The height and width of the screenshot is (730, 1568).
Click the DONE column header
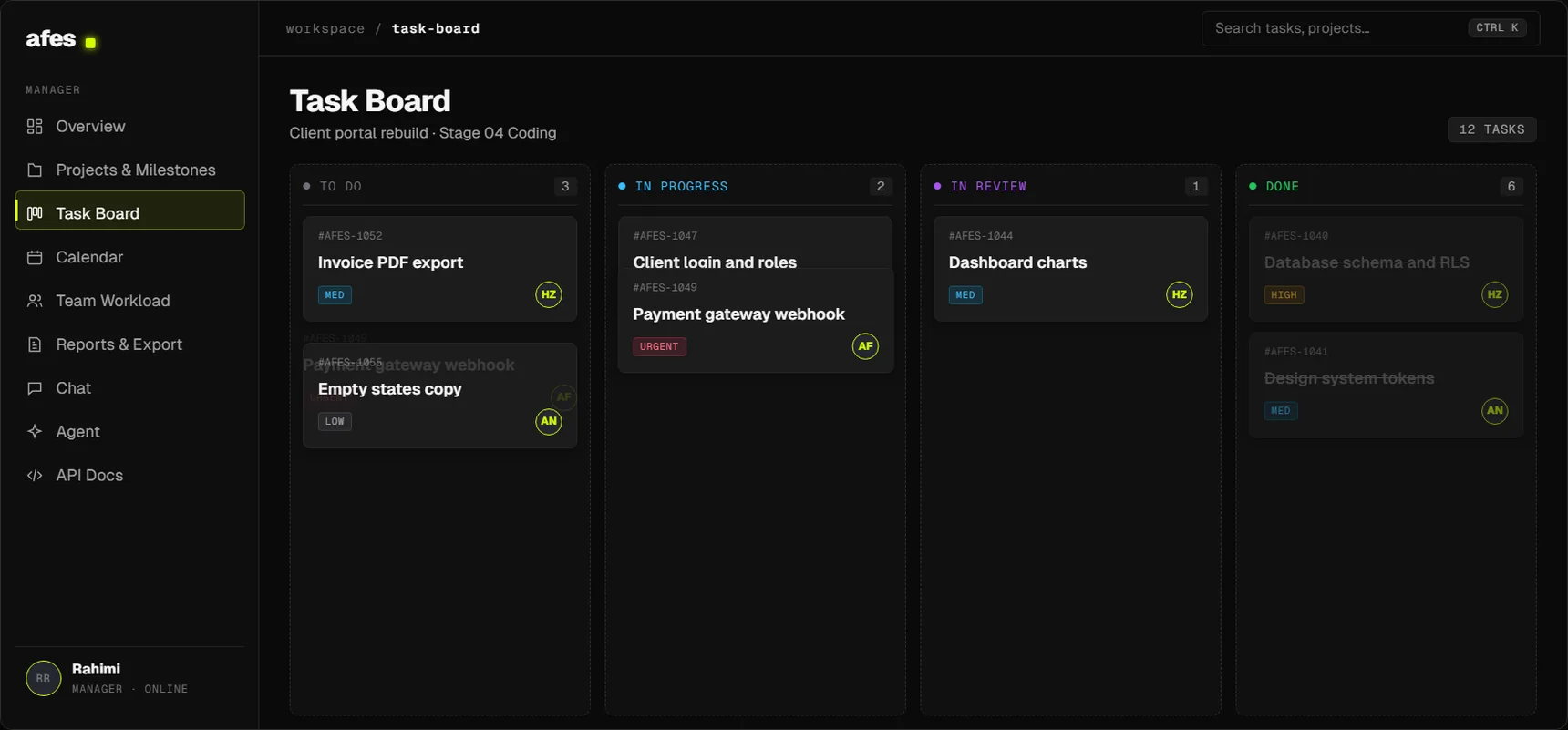click(1386, 187)
